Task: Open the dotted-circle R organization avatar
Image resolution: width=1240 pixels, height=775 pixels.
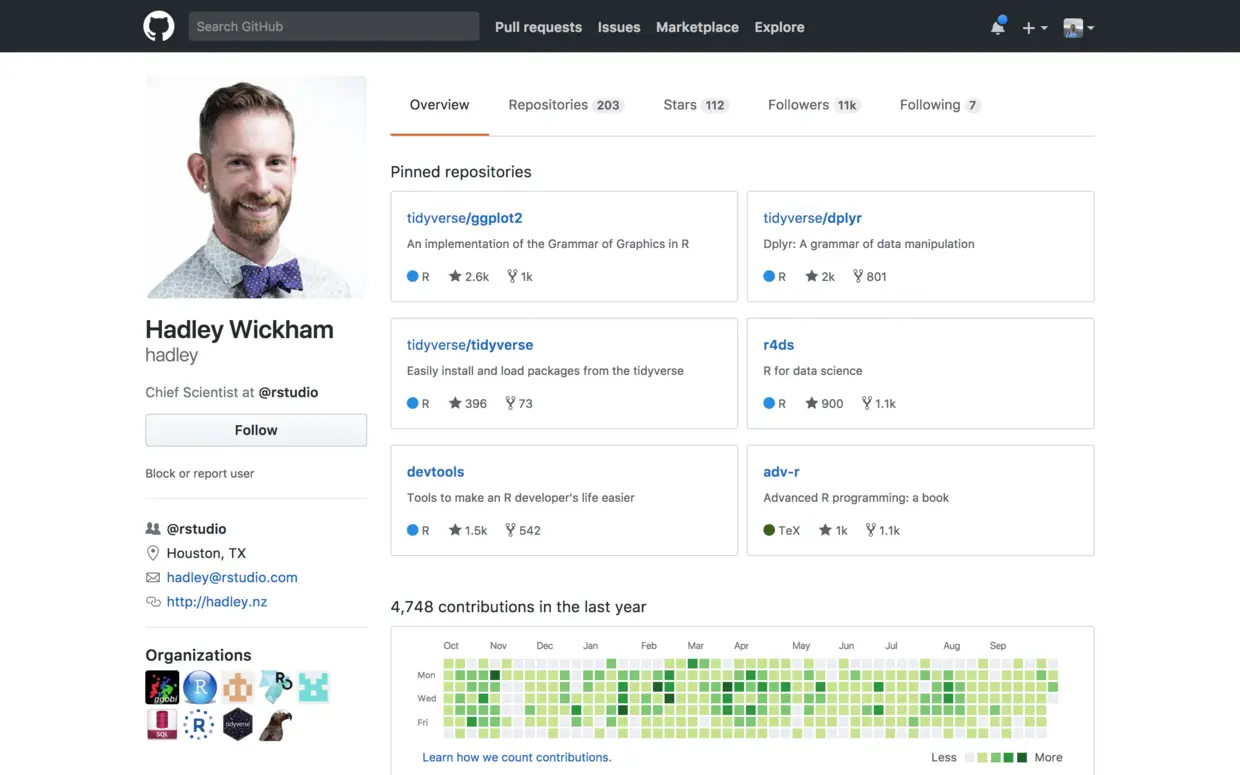Action: [200, 724]
